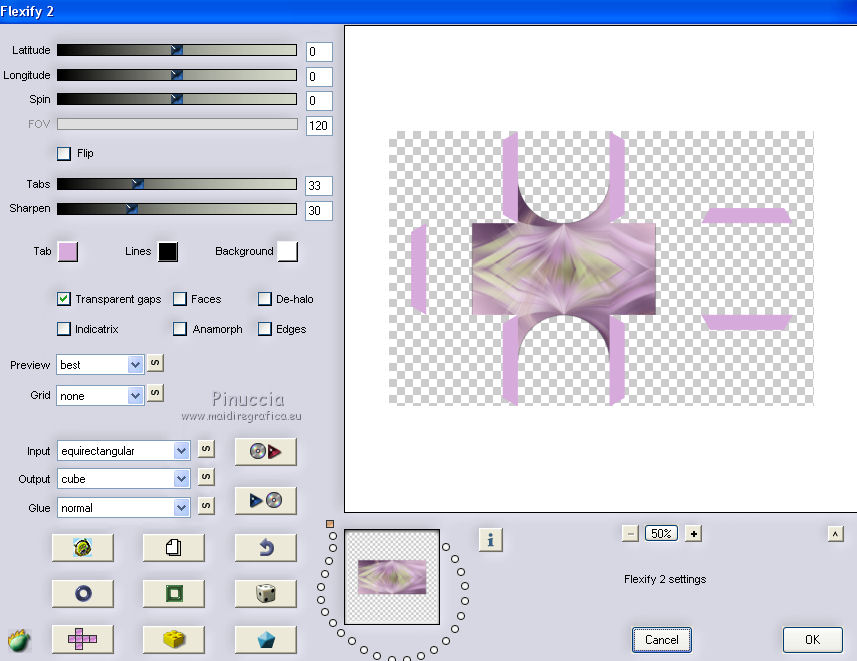Screen dimensions: 857x661
Task: Open the white Background color swatch
Action: tap(287, 251)
